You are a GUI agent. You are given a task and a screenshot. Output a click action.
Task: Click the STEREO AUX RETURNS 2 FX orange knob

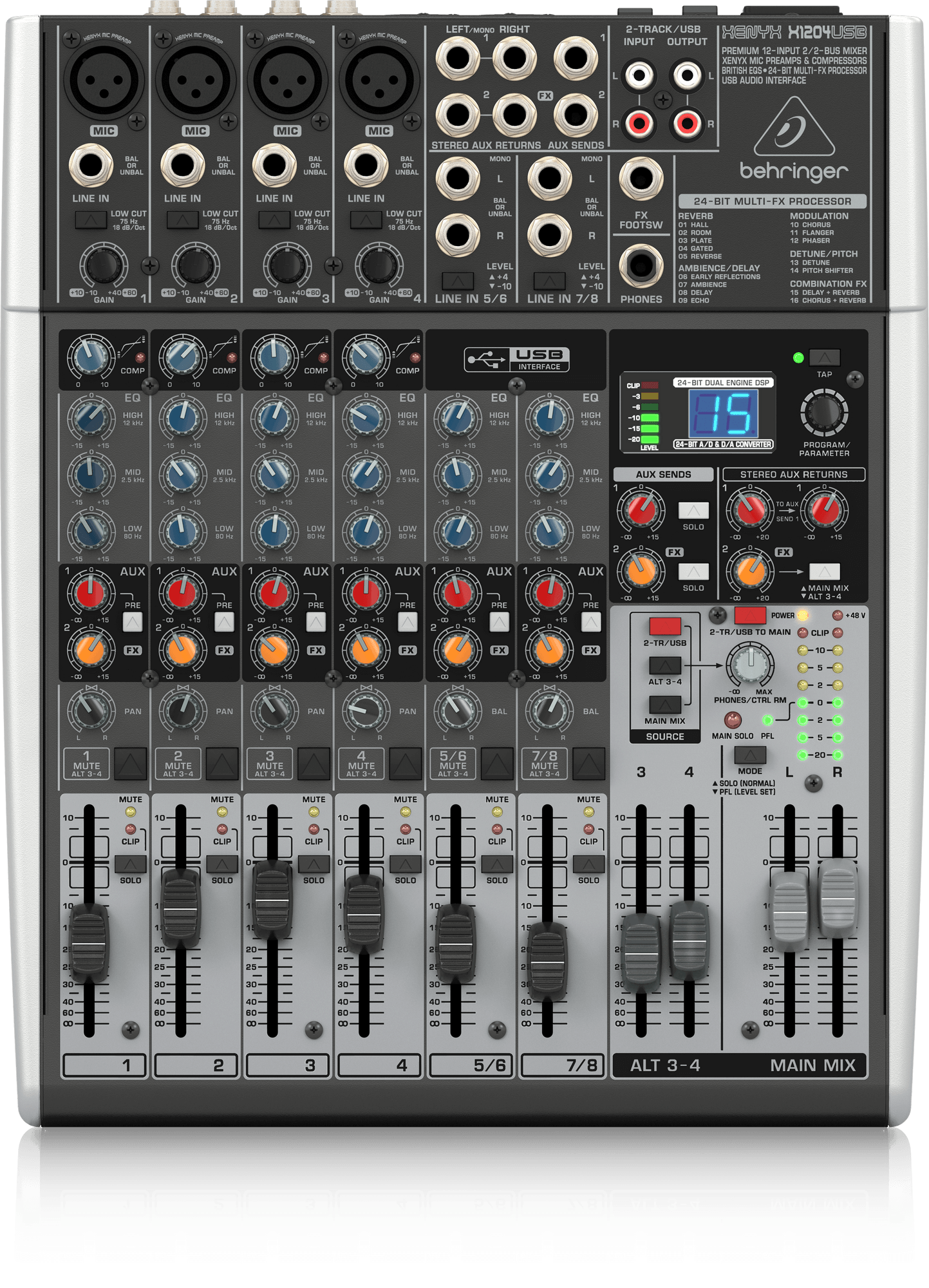pyautogui.click(x=750, y=571)
